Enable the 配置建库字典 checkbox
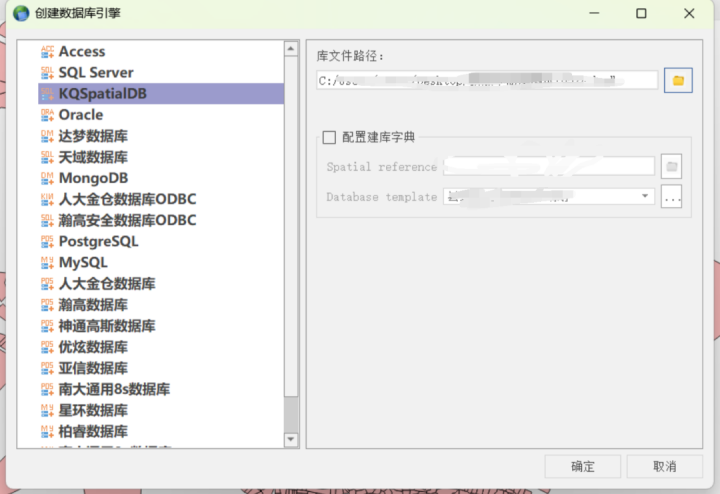Image resolution: width=720 pixels, height=494 pixels. (x=329, y=138)
